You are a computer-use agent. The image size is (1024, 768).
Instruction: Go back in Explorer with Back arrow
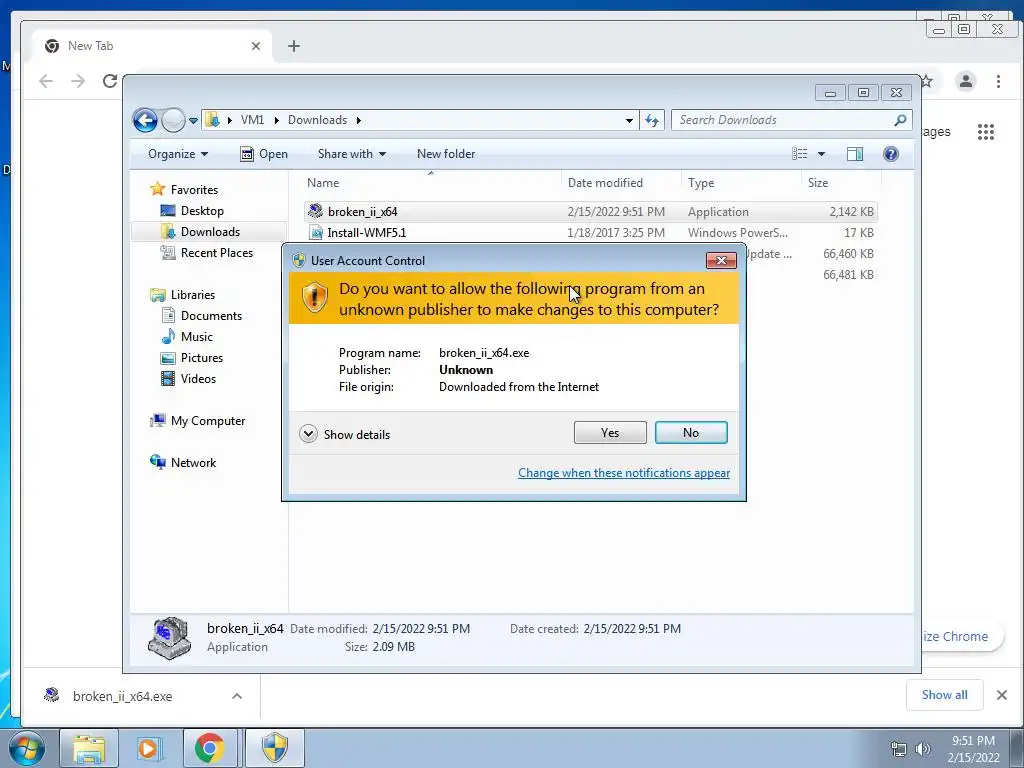tap(145, 120)
